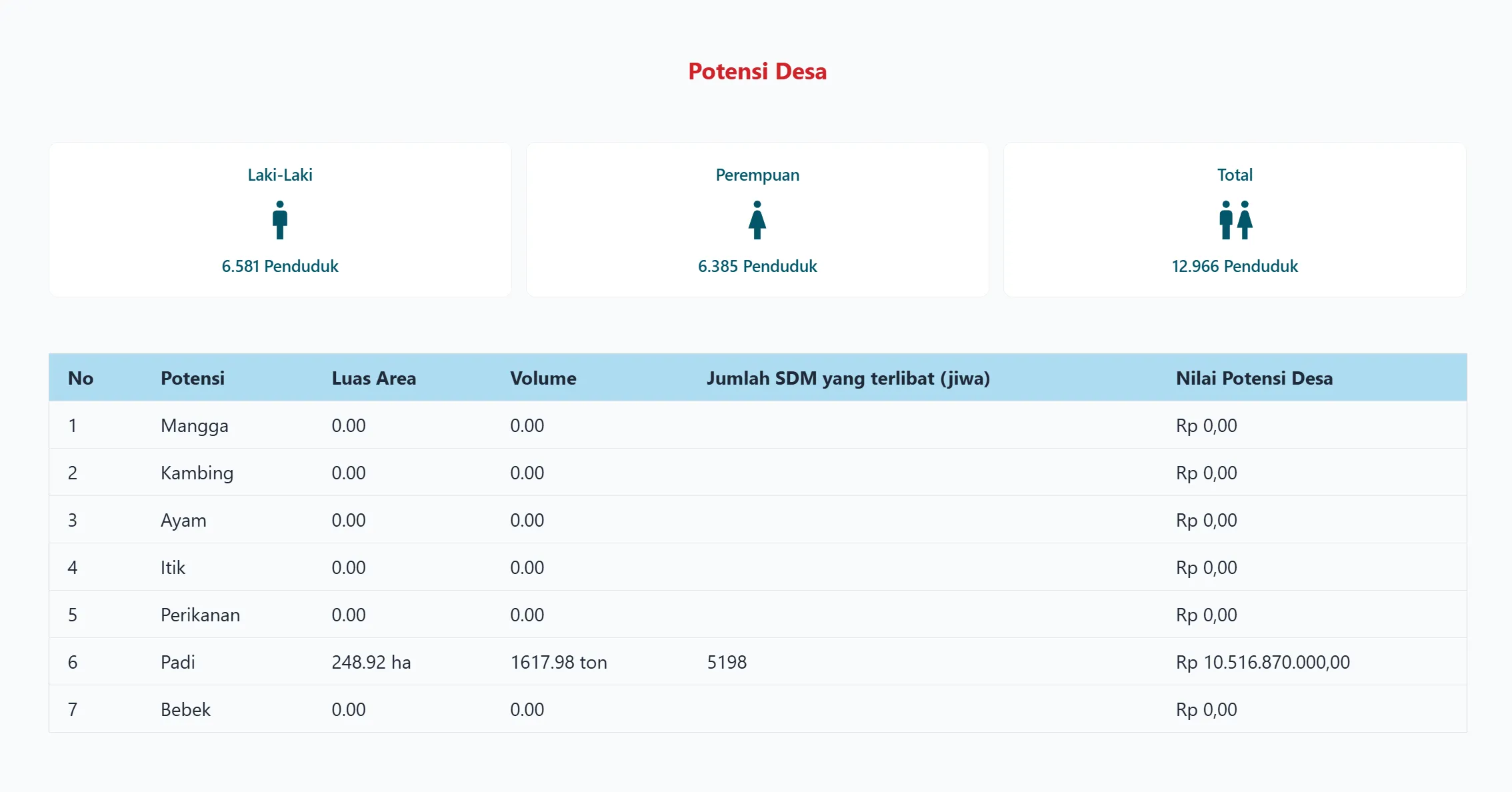Click the female person icon

click(x=757, y=220)
